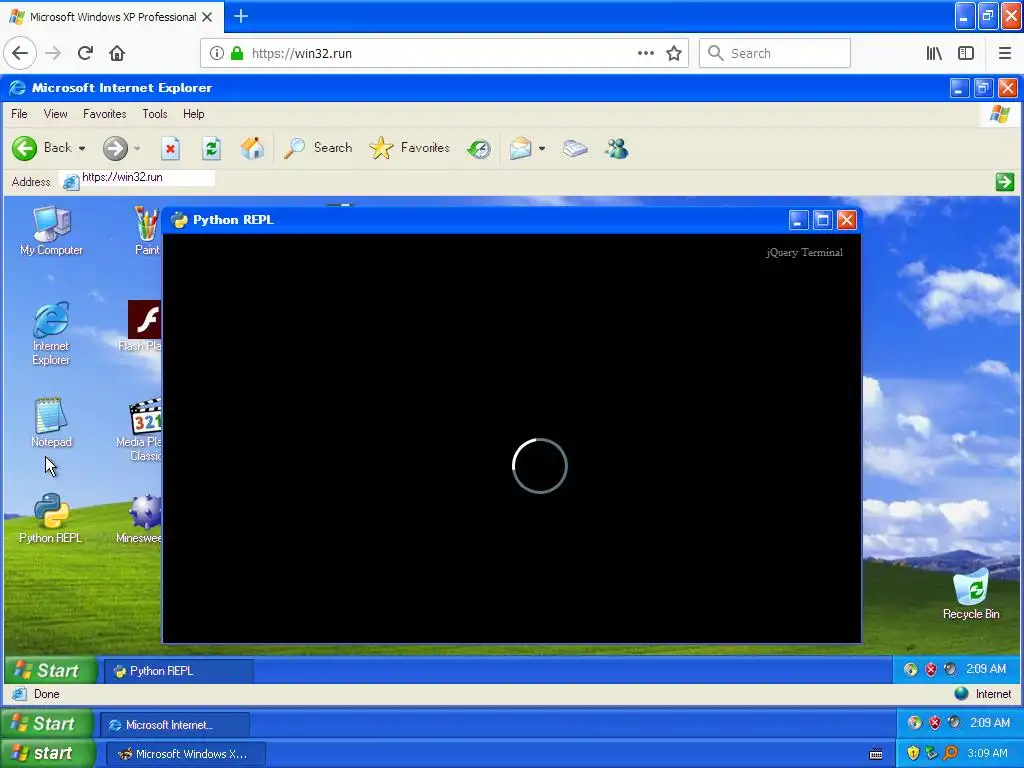
Task: Click the IE Stop button
Action: tap(170, 148)
